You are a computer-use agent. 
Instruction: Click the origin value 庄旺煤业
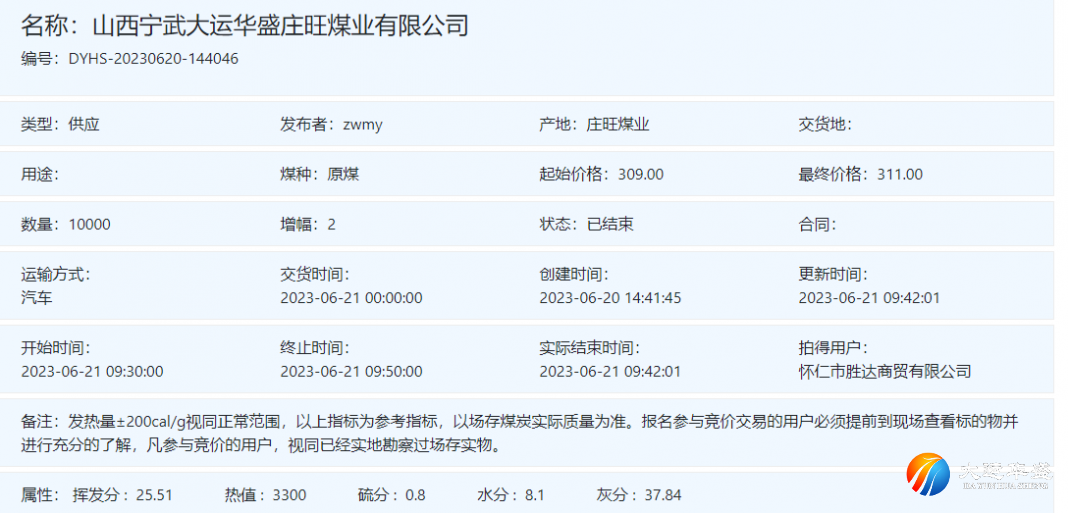pyautogui.click(x=618, y=125)
